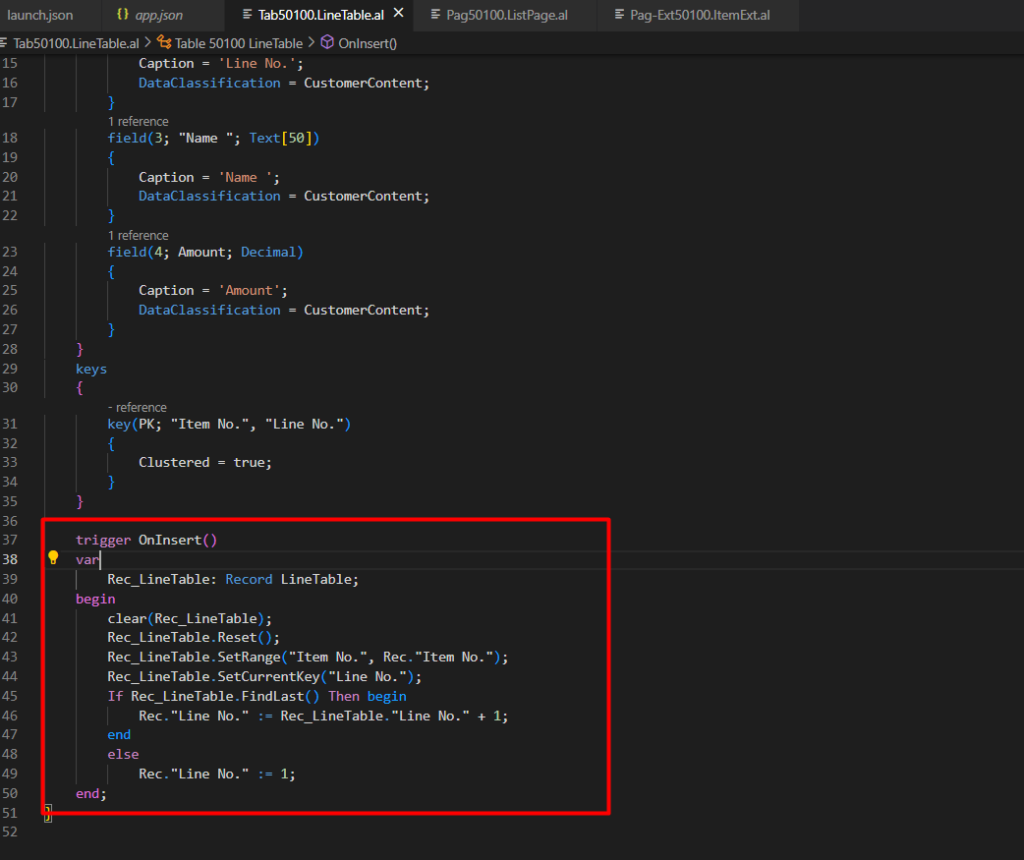
Task: Click 'Reset' method on line 42
Action: (237, 637)
